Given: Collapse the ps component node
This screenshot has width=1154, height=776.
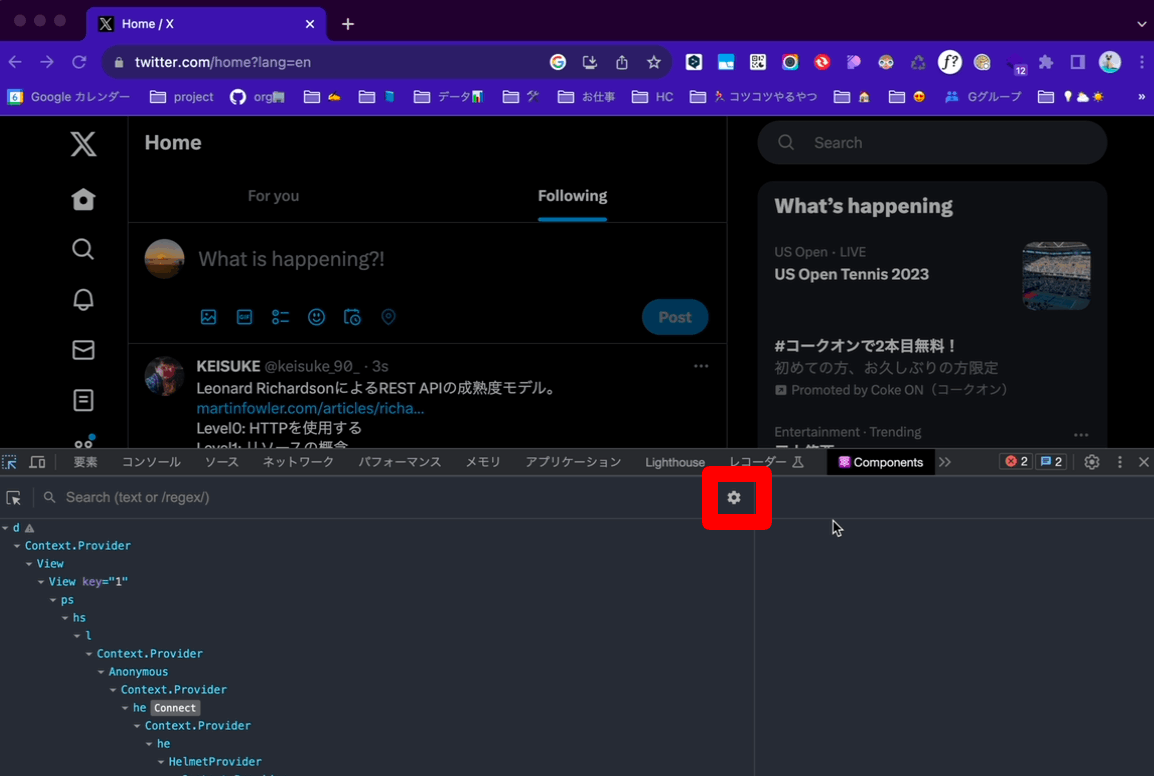Looking at the screenshot, I should point(53,600).
